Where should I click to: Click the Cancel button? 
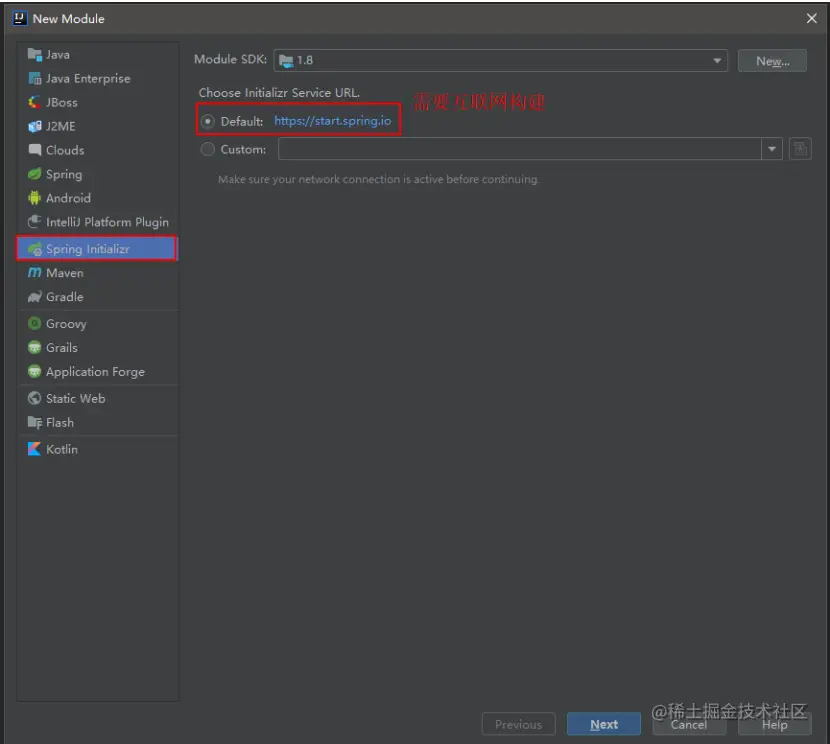pyautogui.click(x=689, y=724)
